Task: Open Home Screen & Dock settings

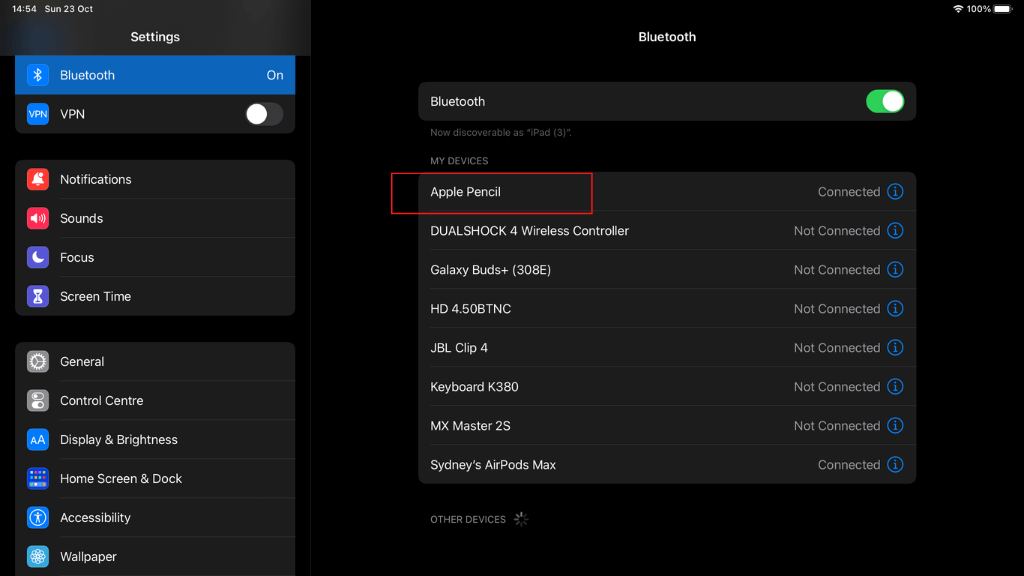Action: point(155,479)
